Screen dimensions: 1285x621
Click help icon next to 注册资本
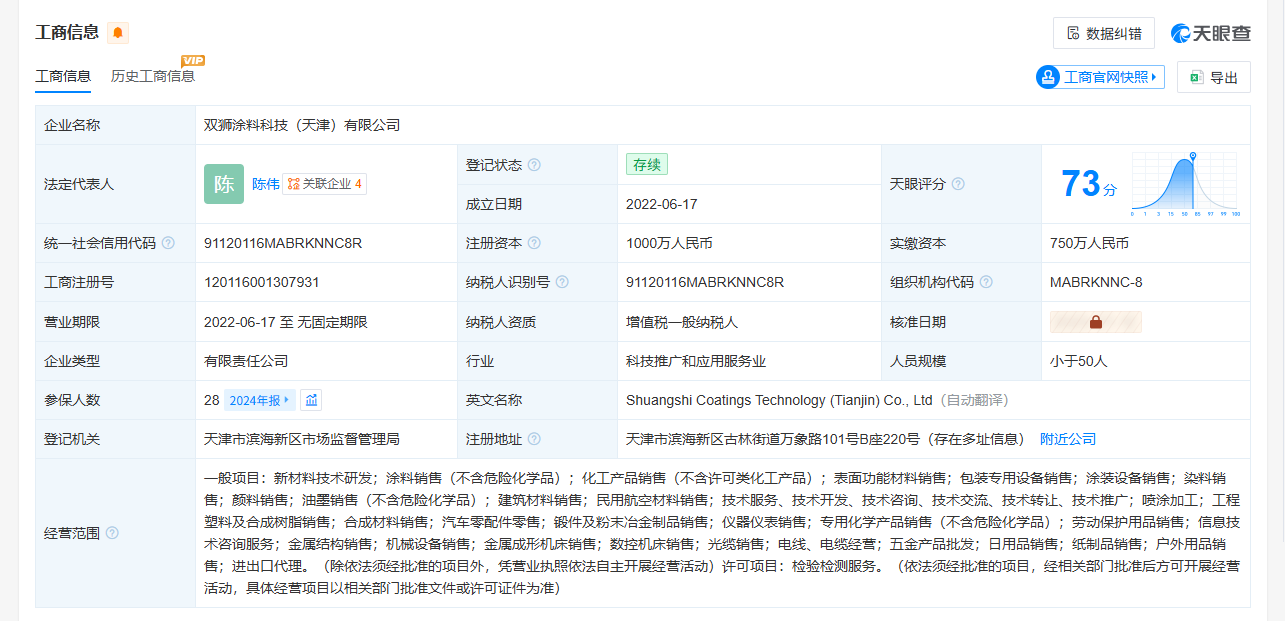coord(534,243)
